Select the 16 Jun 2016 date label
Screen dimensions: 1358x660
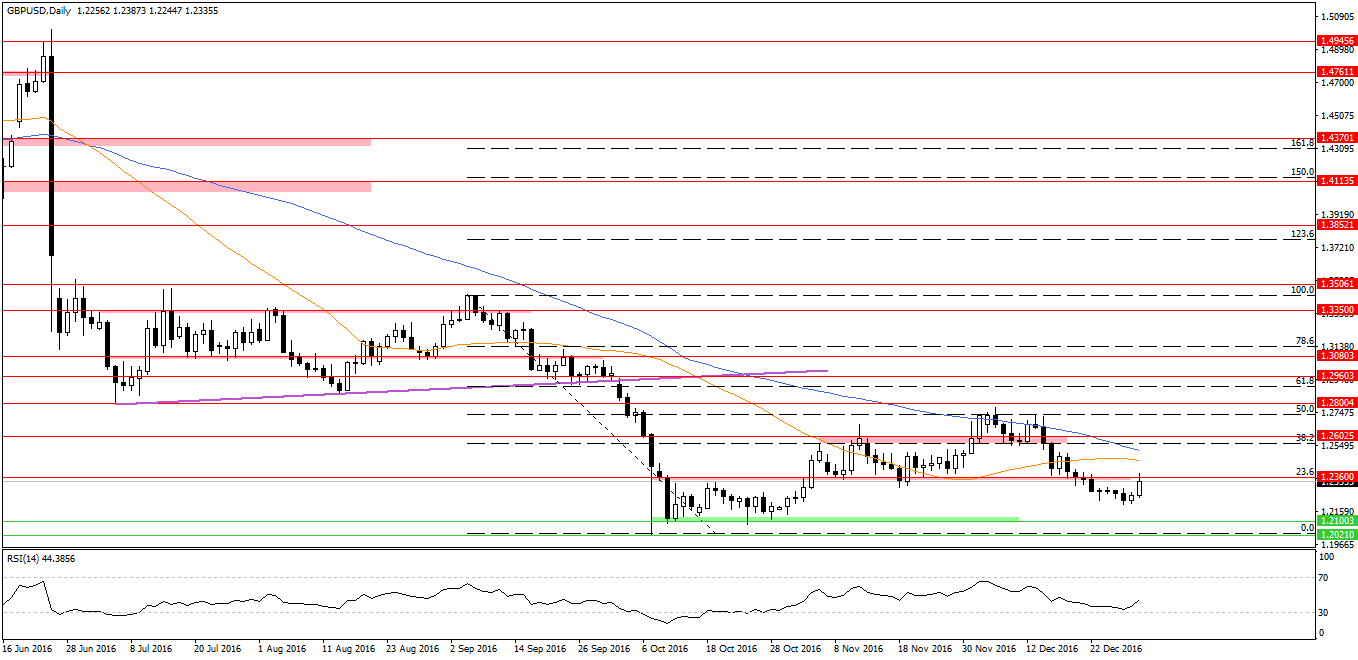point(28,648)
